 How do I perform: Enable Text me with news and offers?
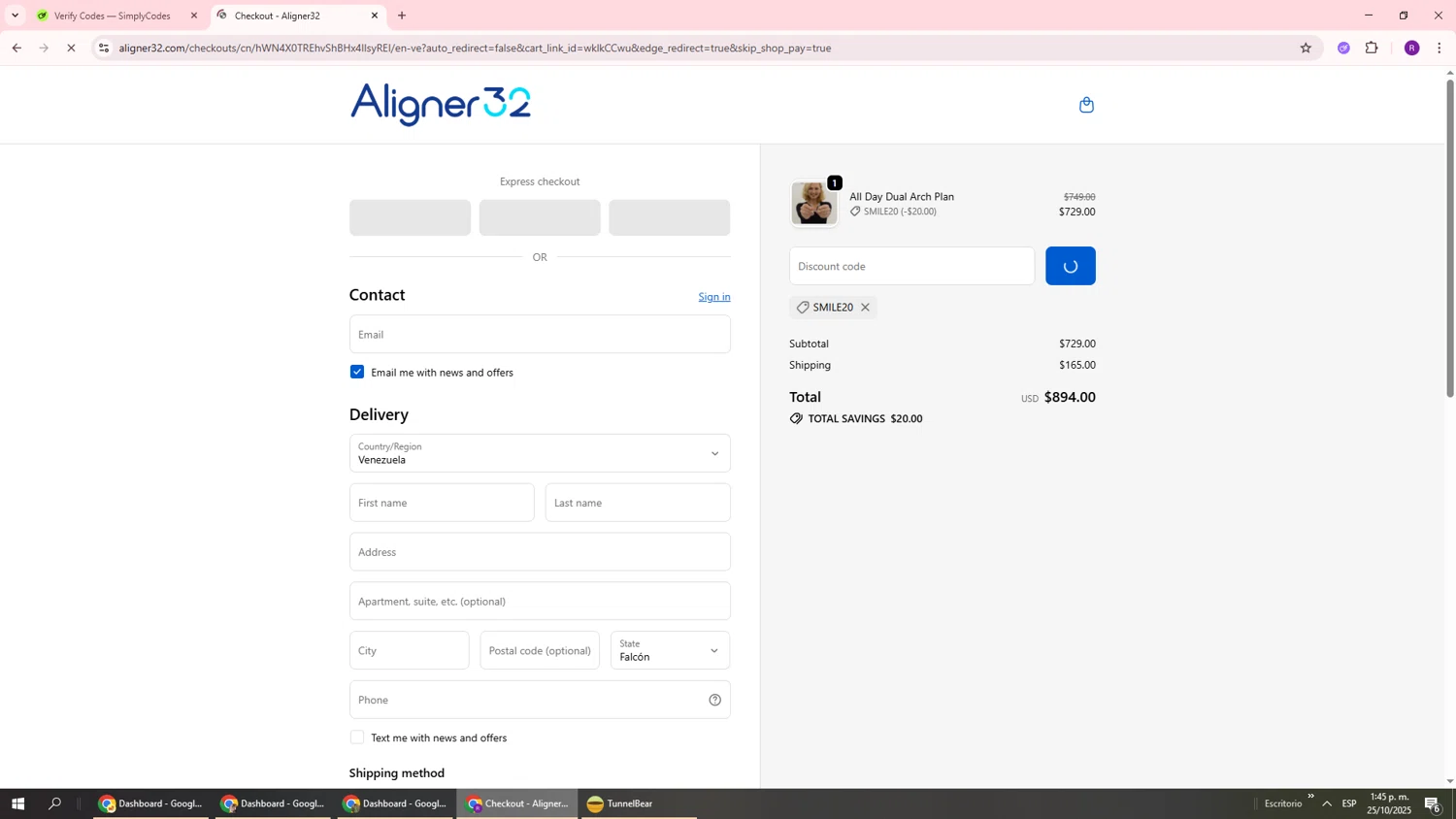coord(357,737)
